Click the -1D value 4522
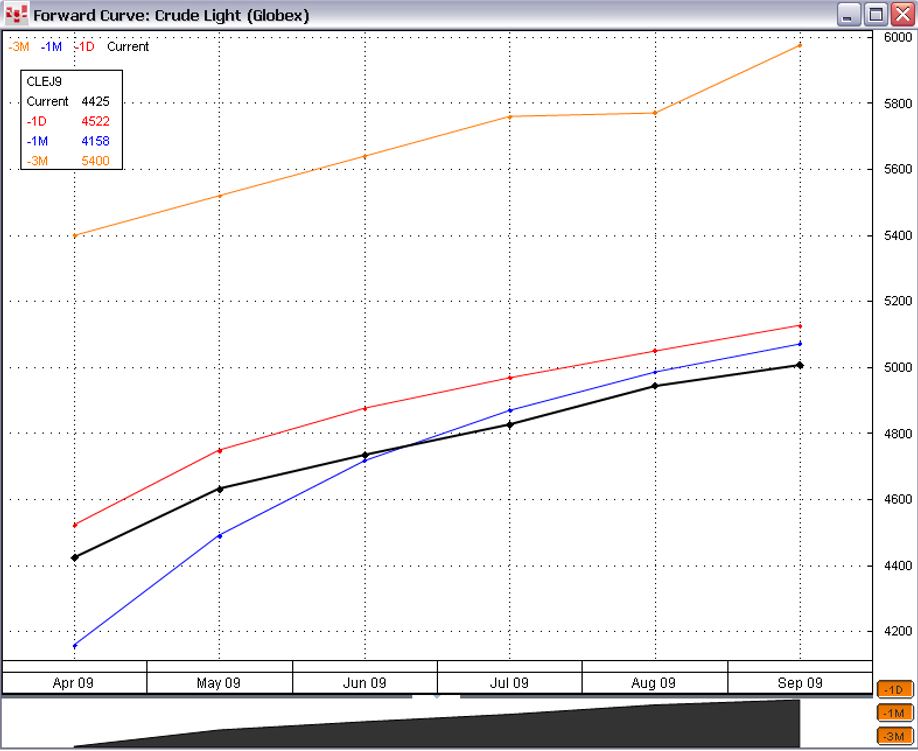918x751 pixels. point(95,121)
